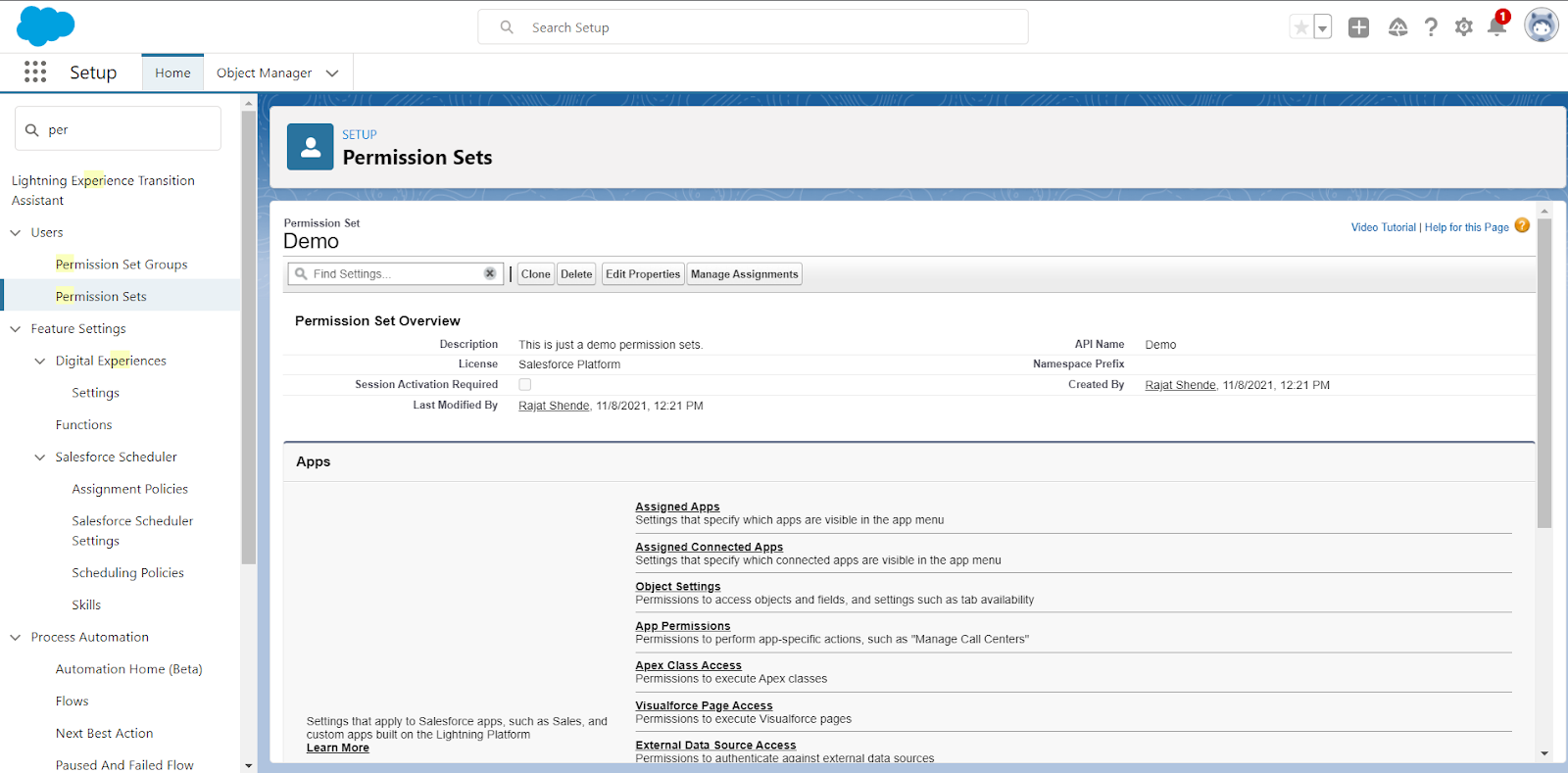This screenshot has height=773, width=1568.
Task: Click the Salesforce cloud logo
Action: point(45,25)
